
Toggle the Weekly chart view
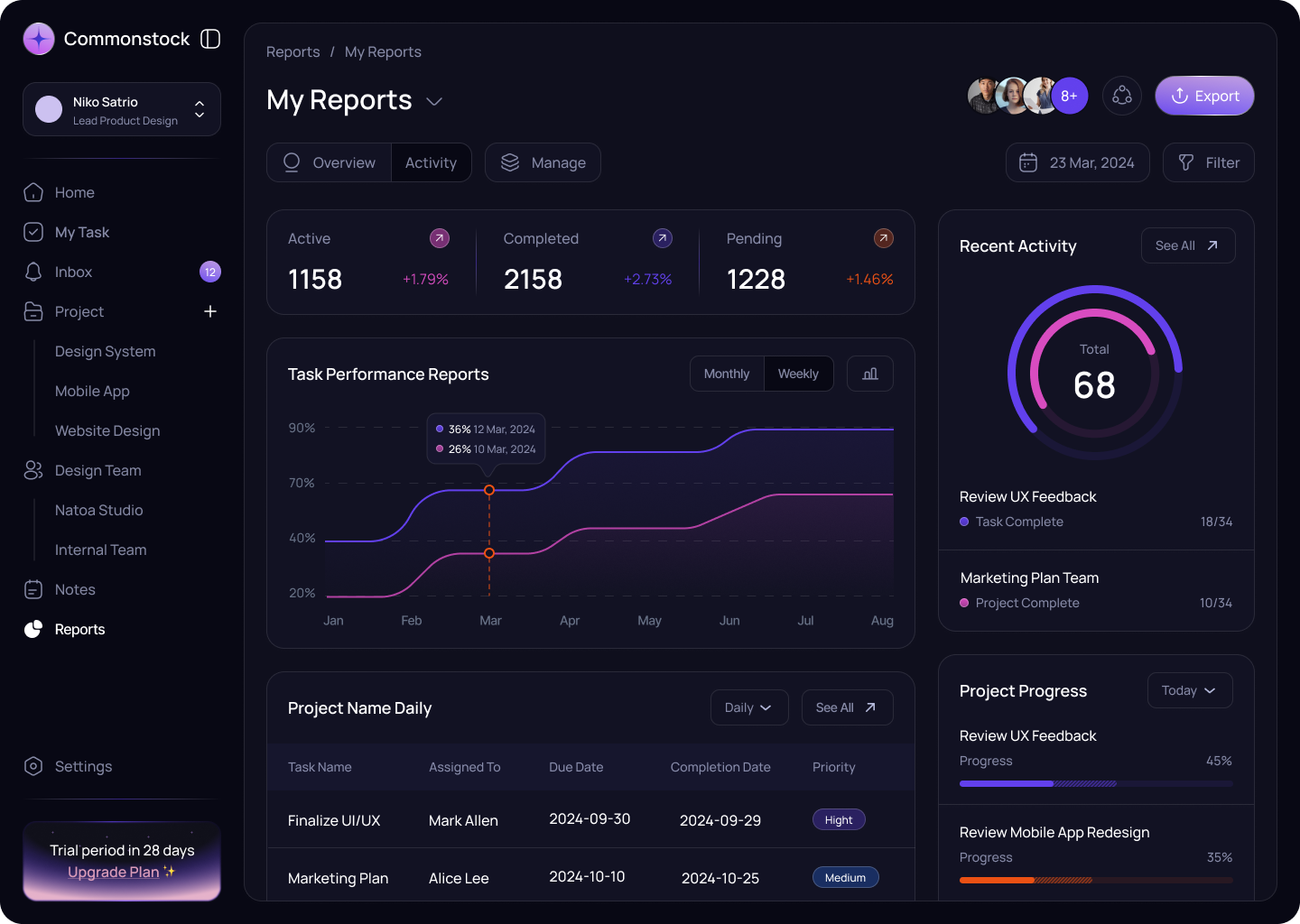(x=798, y=373)
